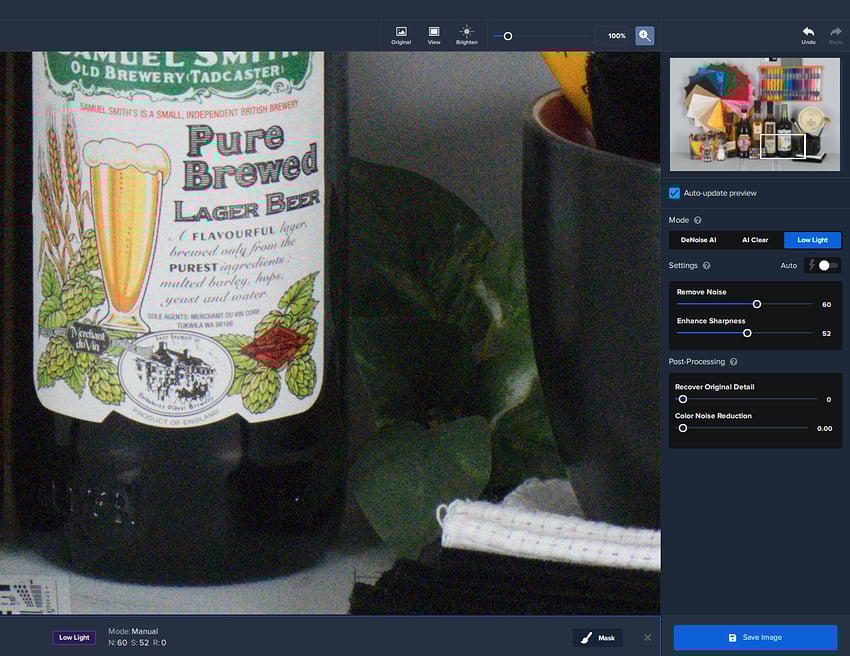Open help for Post-Processing section
The width and height of the screenshot is (850, 656).
click(734, 362)
